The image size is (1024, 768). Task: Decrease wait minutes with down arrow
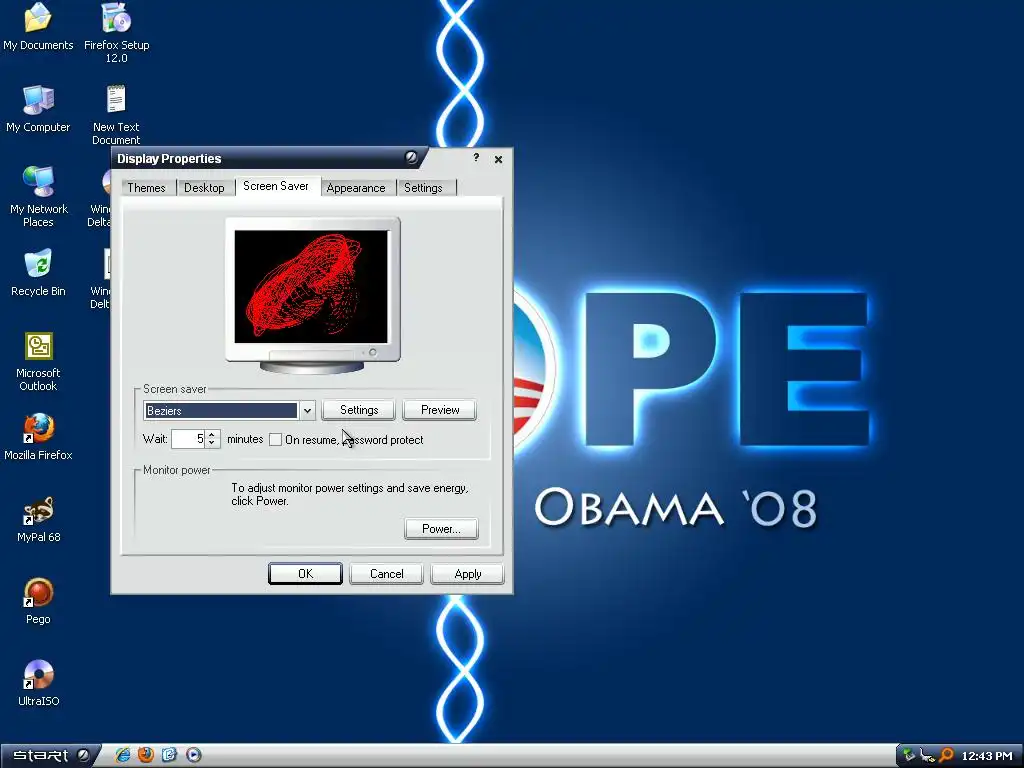[x=212, y=443]
